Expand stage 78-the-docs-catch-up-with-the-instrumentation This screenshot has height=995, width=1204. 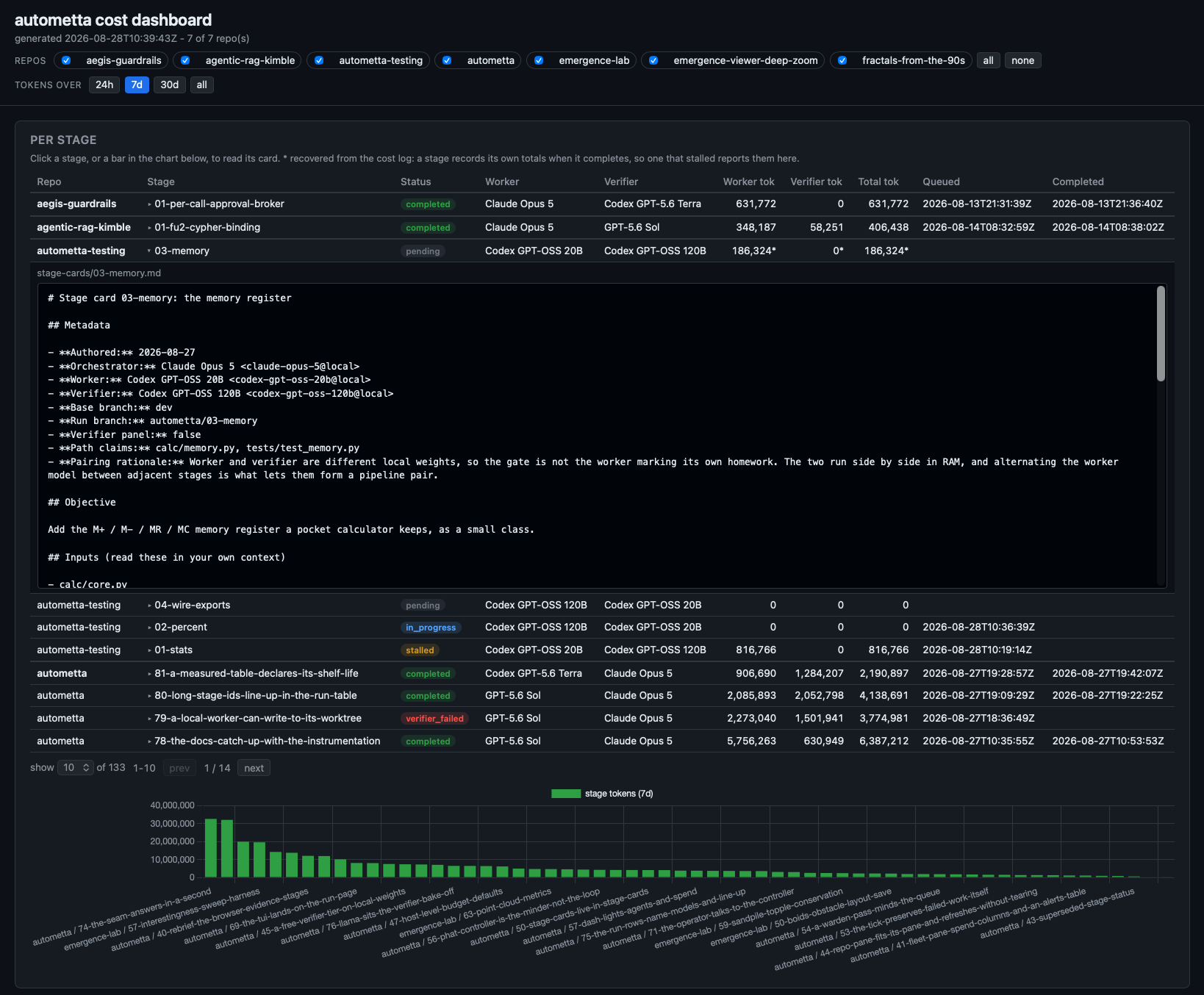point(267,741)
